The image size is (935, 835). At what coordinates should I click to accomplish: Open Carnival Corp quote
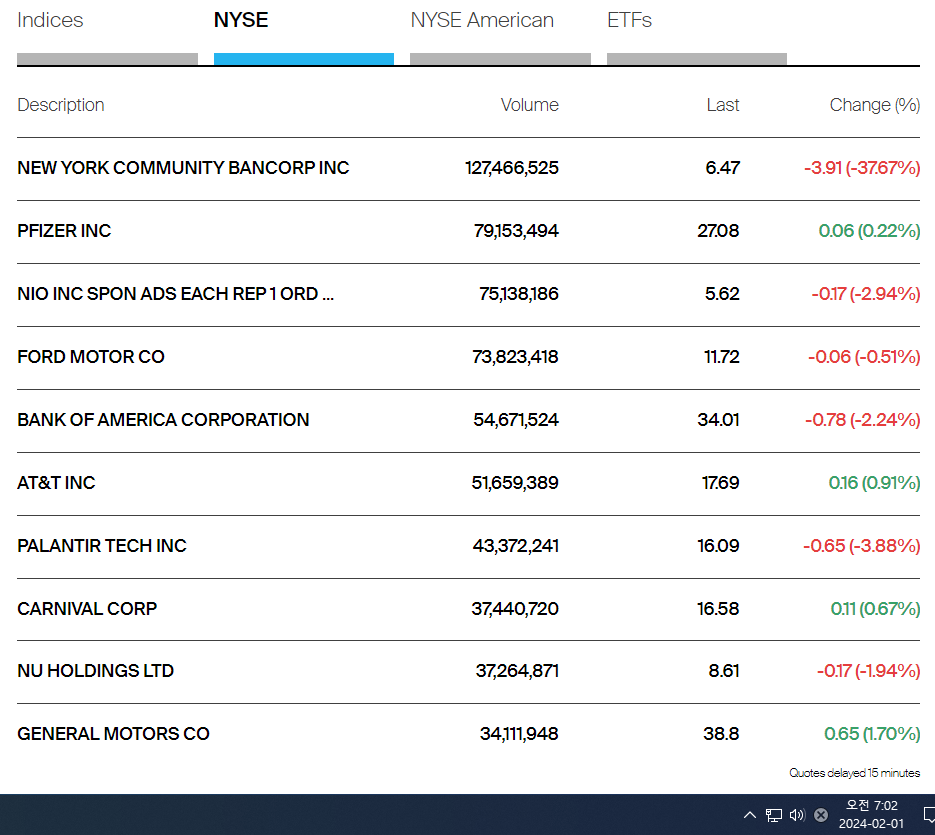(x=87, y=608)
